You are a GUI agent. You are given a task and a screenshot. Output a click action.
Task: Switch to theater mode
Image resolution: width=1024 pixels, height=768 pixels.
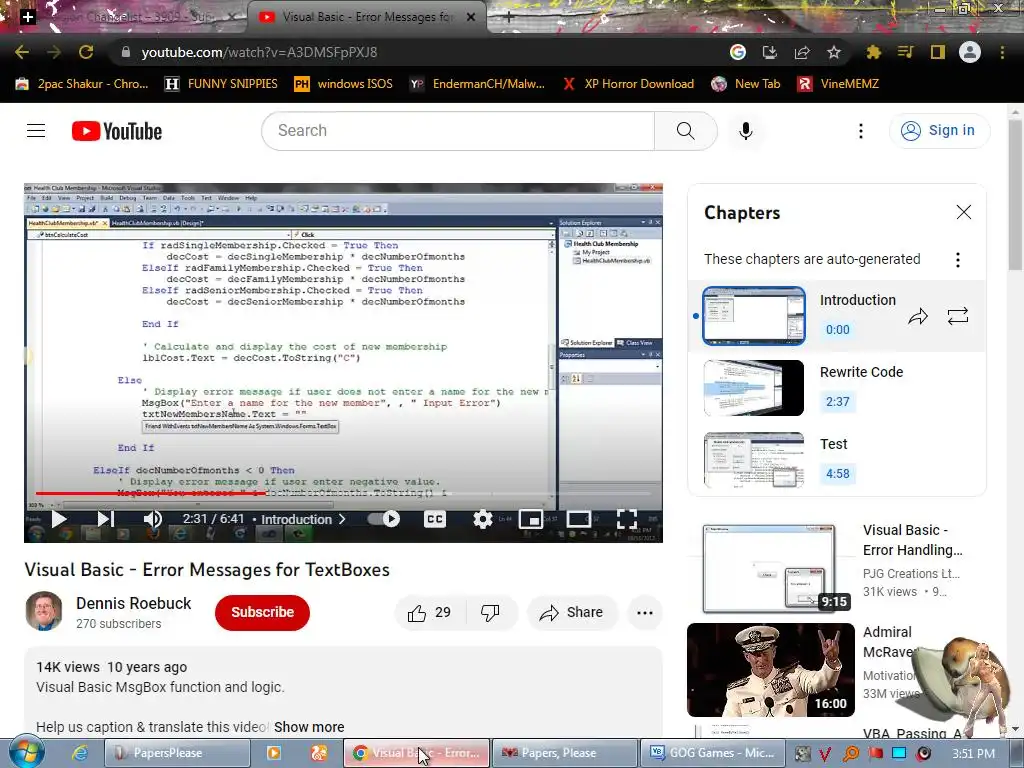click(578, 519)
